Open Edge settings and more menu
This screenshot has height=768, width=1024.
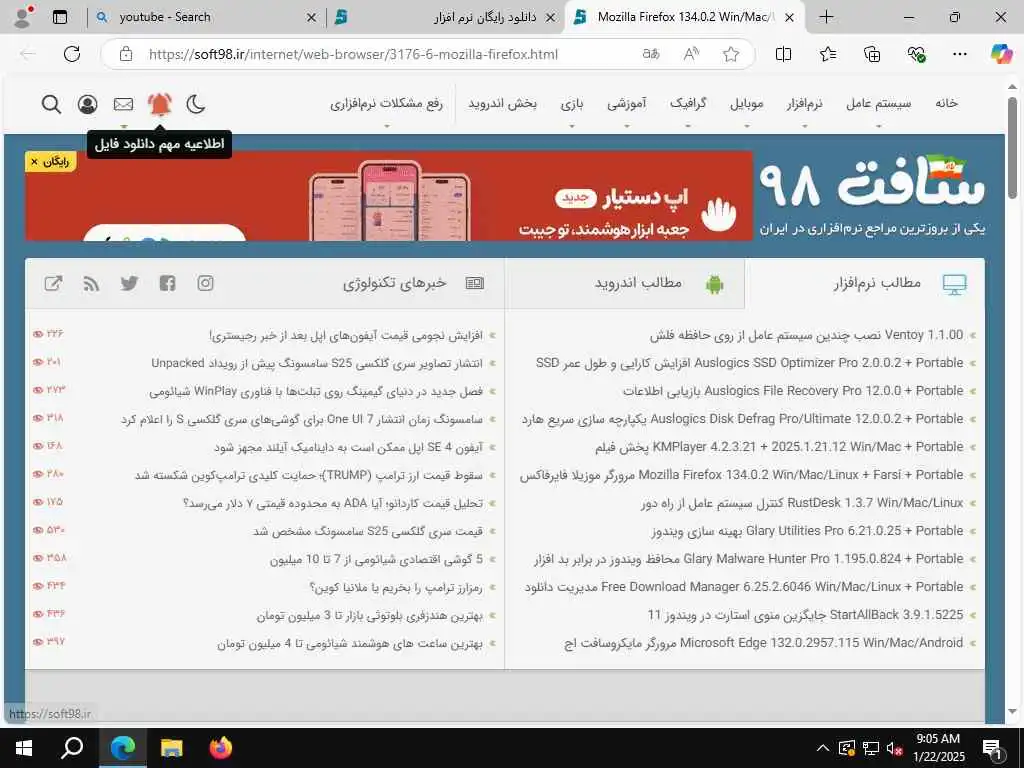[959, 54]
